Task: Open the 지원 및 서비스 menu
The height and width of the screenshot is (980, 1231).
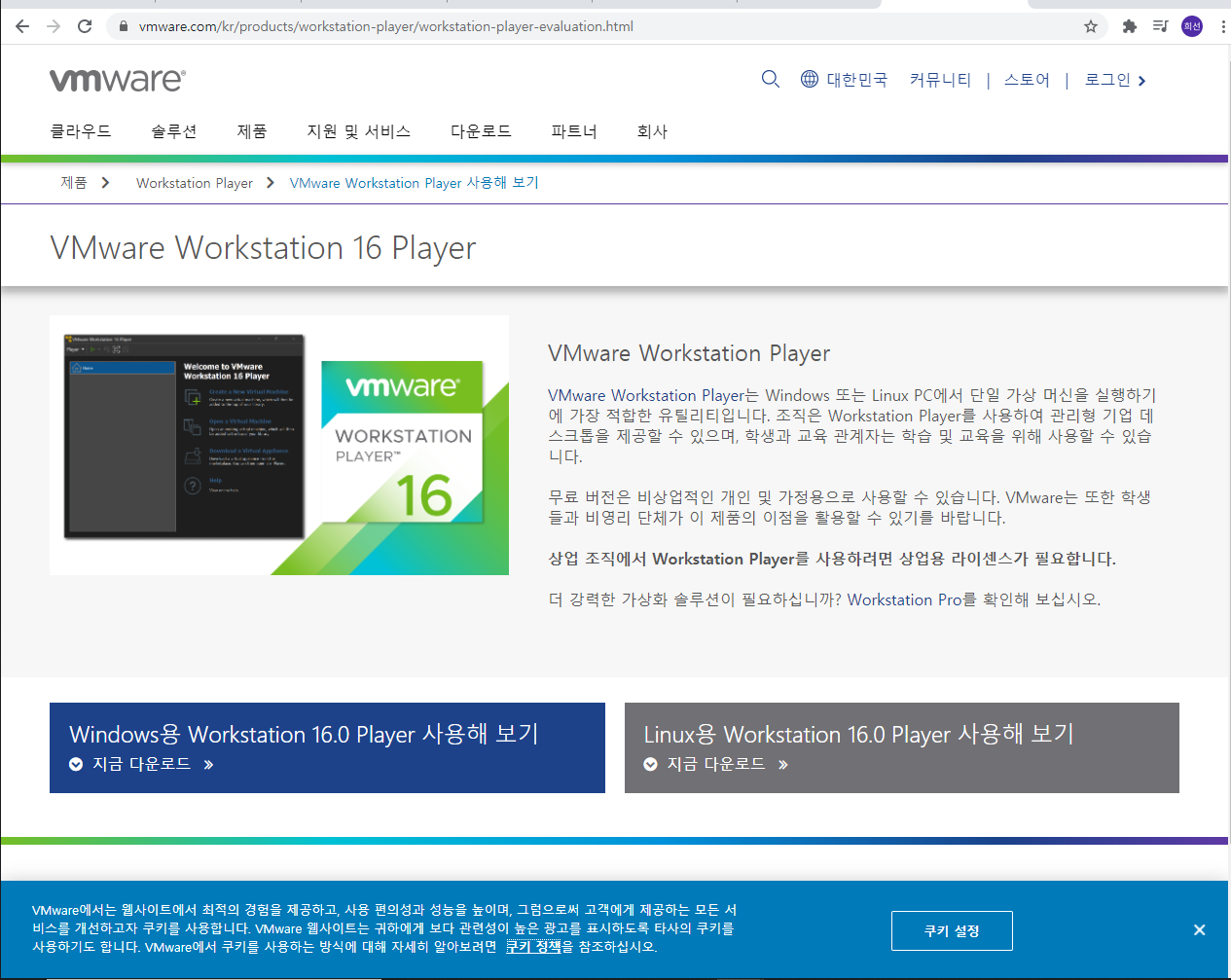Action: [x=359, y=131]
